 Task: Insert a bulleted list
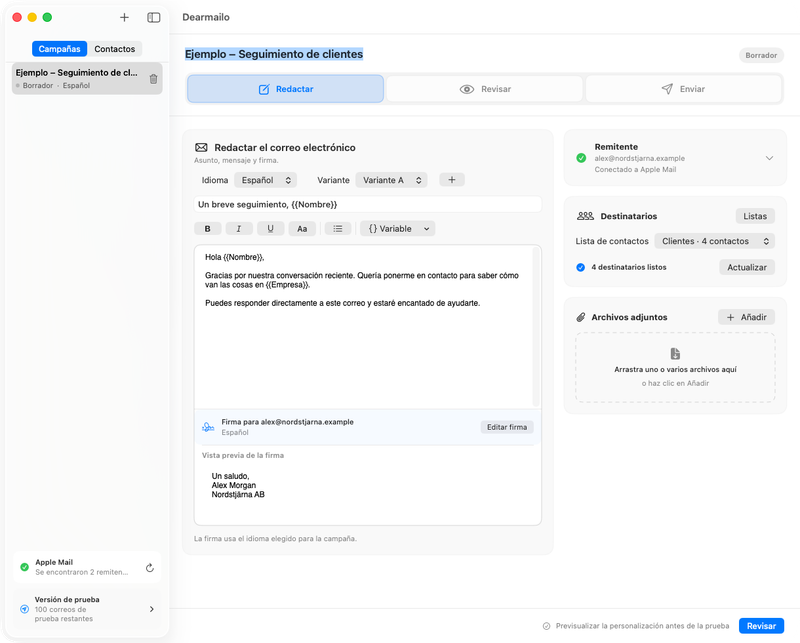(x=338, y=229)
